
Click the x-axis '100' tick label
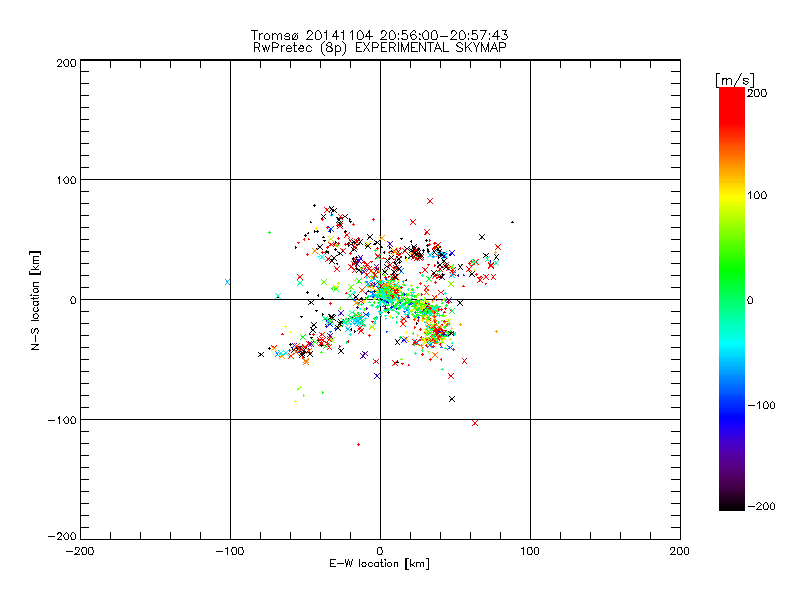530,551
